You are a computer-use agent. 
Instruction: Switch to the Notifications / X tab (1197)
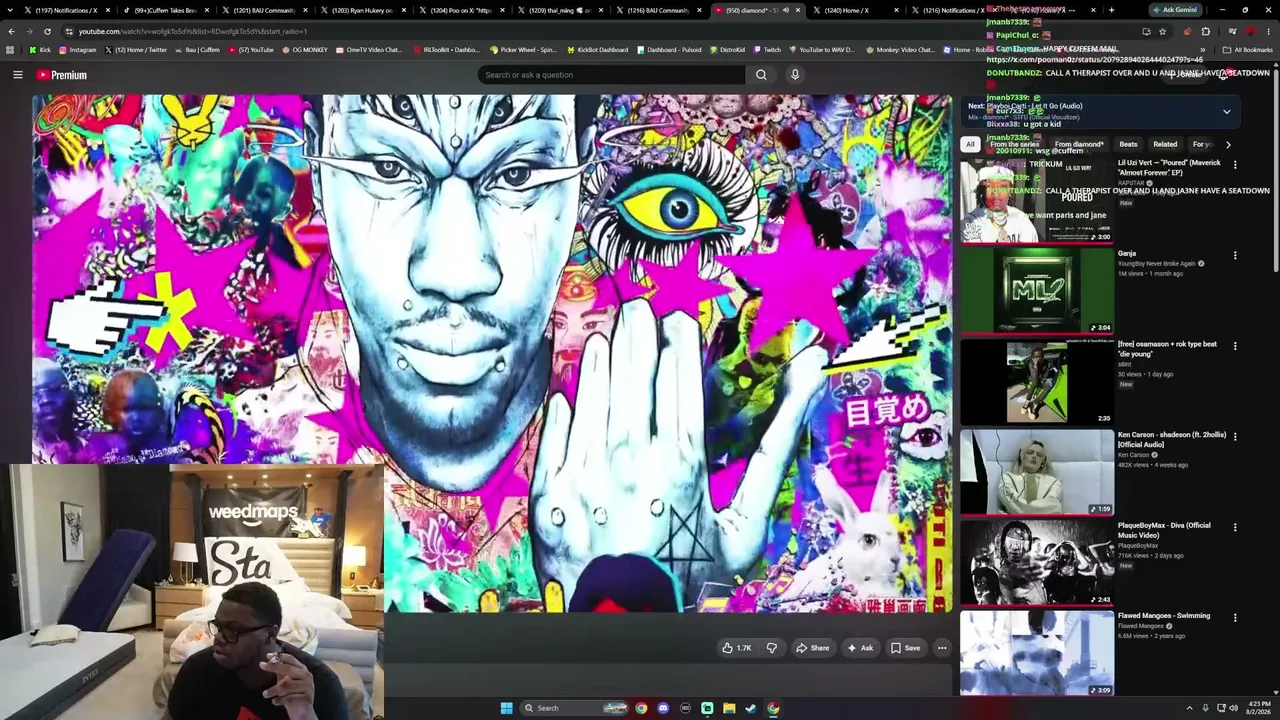tap(66, 10)
